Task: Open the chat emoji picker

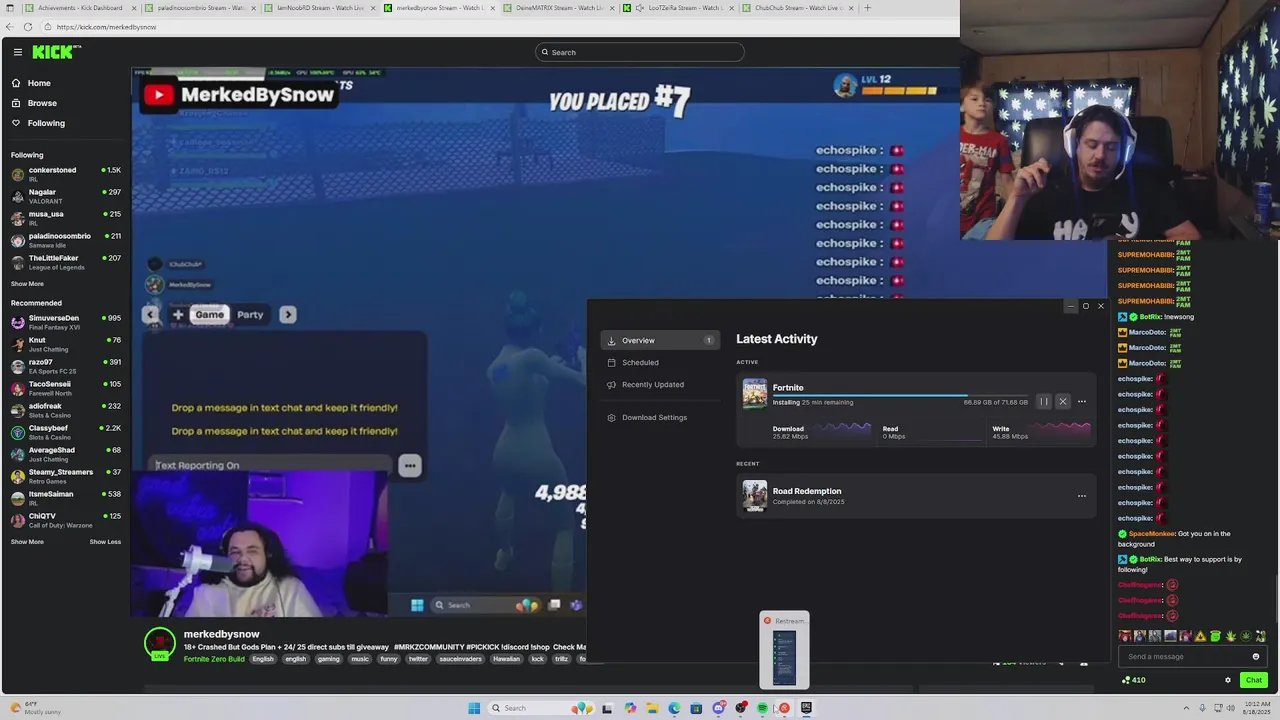Action: 1256,656
